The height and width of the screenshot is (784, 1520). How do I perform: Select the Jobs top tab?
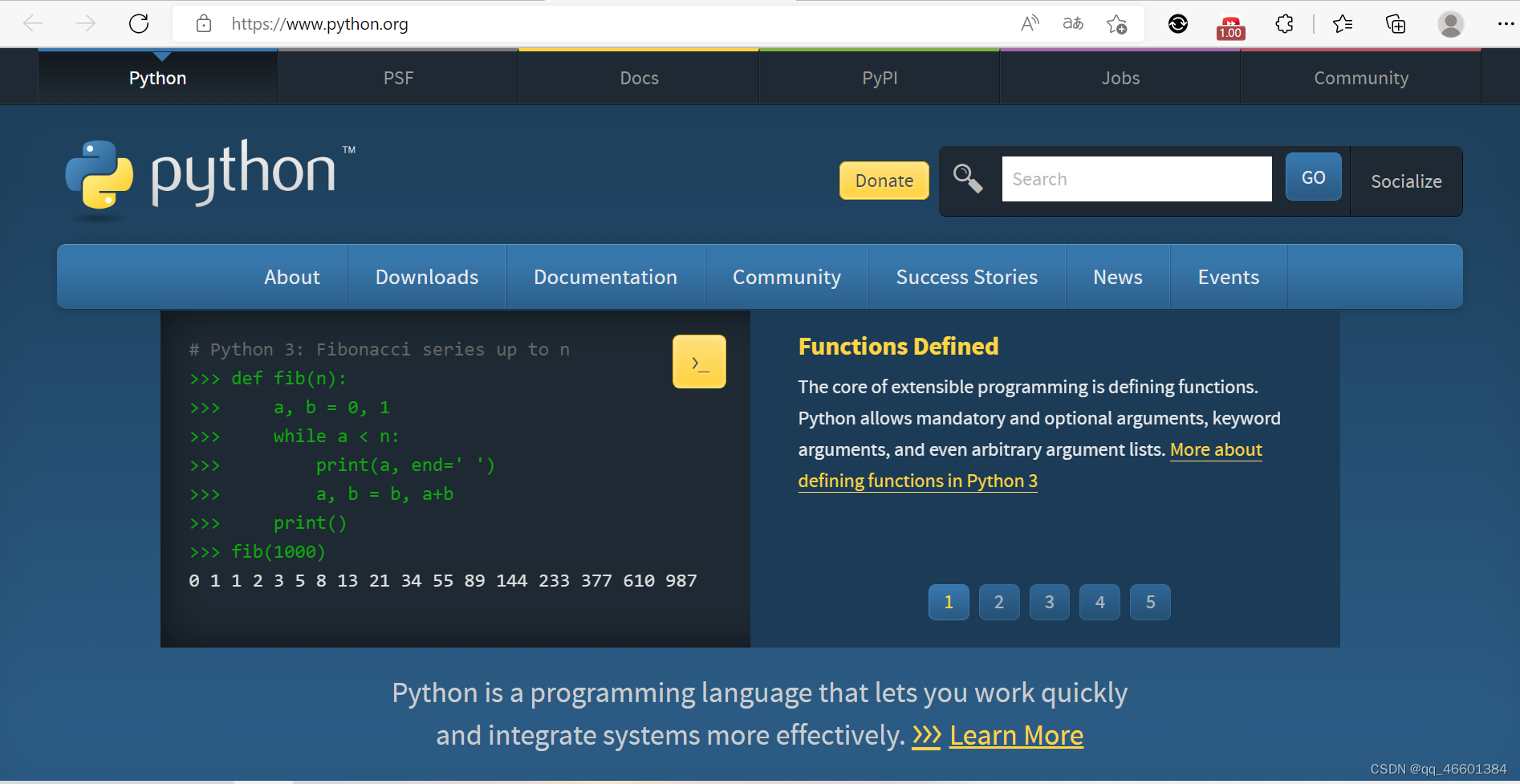tap(1120, 78)
